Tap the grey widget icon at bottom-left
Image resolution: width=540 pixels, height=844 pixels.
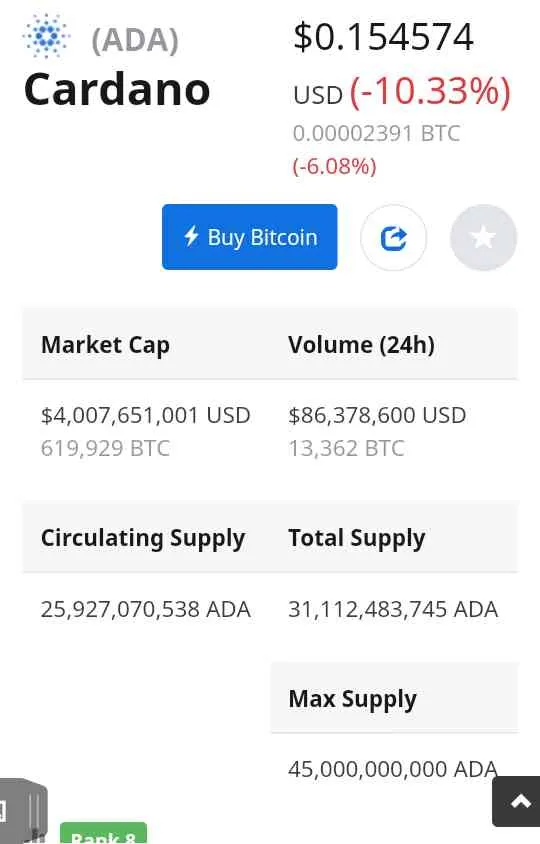23,811
